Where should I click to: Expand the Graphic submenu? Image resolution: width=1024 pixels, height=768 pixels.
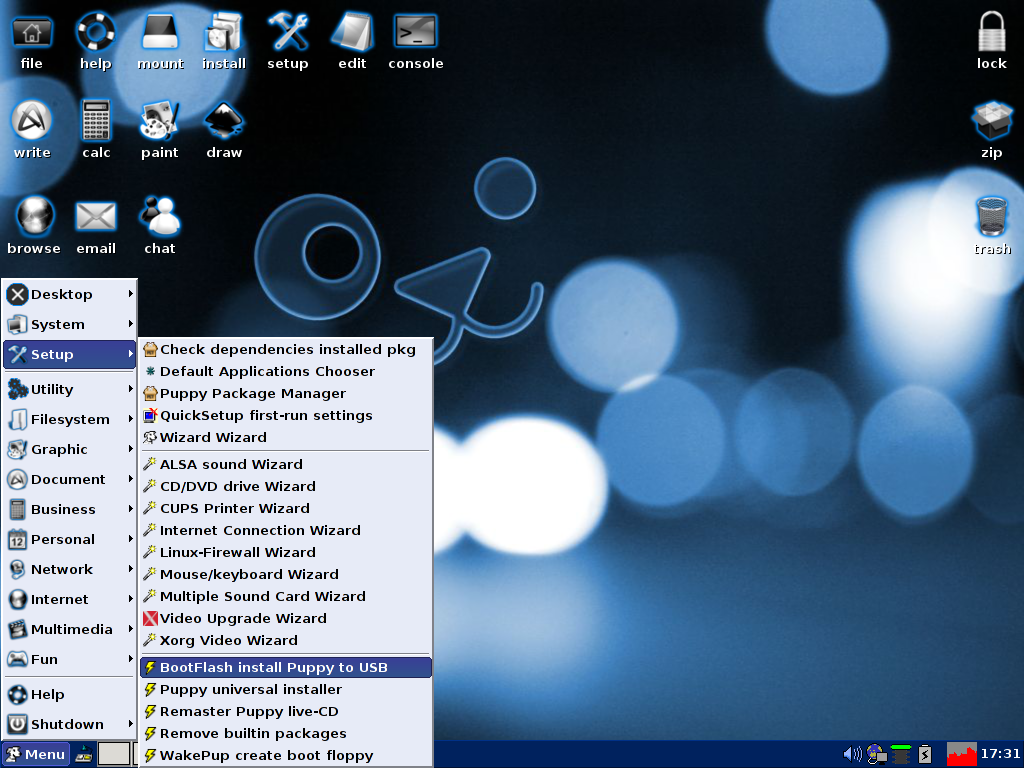tap(70, 450)
